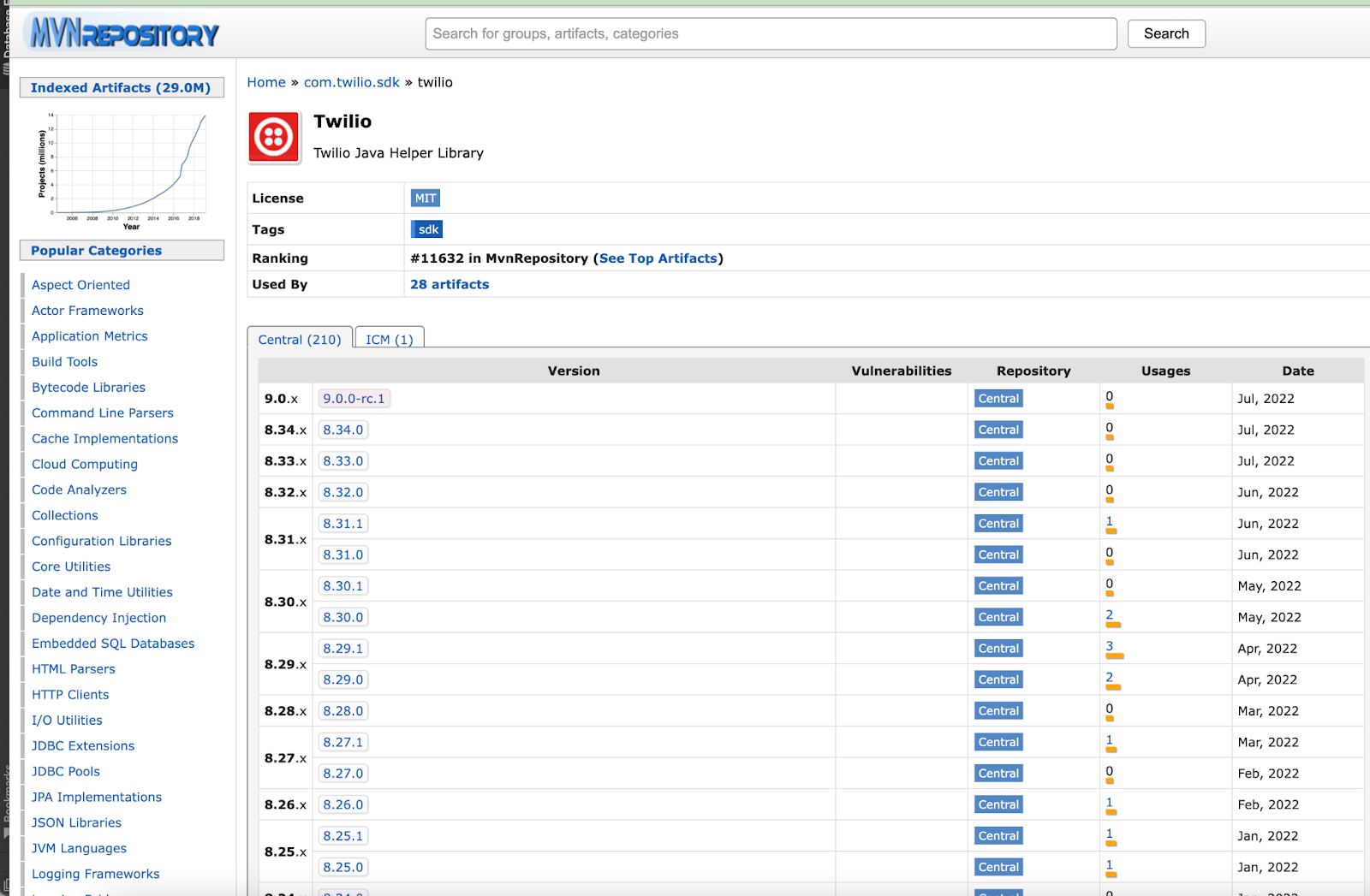Image resolution: width=1370 pixels, height=896 pixels.
Task: Focus the search groups and artifacts field
Action: [x=771, y=33]
